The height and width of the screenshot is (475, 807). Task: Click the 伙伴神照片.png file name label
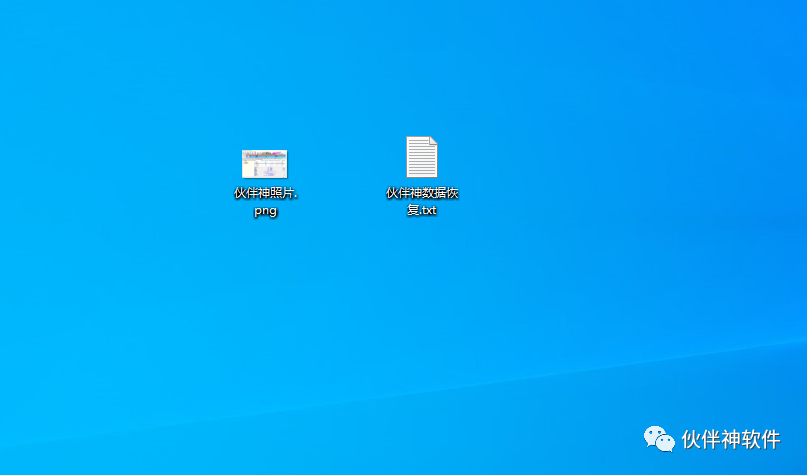266,202
